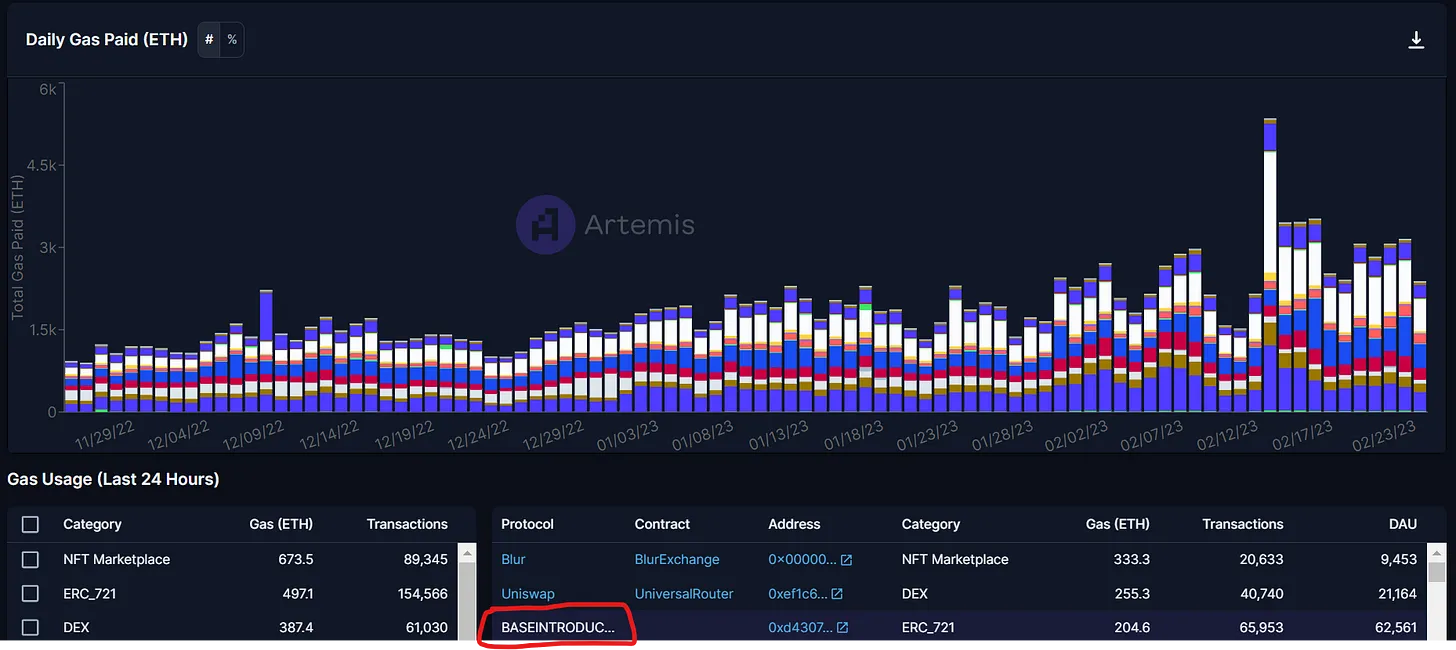Click the 9,453 DAU cell
This screenshot has width=1456, height=650.
point(1397,560)
